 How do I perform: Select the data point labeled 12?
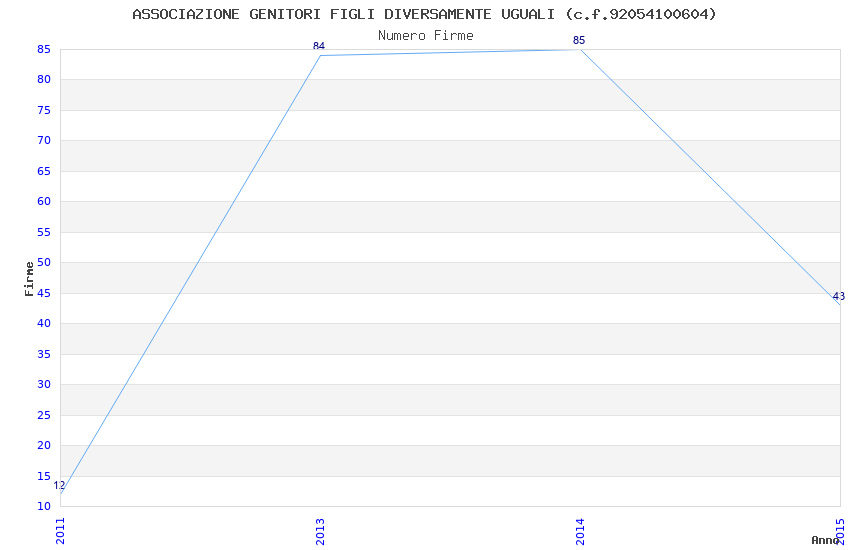(x=61, y=493)
